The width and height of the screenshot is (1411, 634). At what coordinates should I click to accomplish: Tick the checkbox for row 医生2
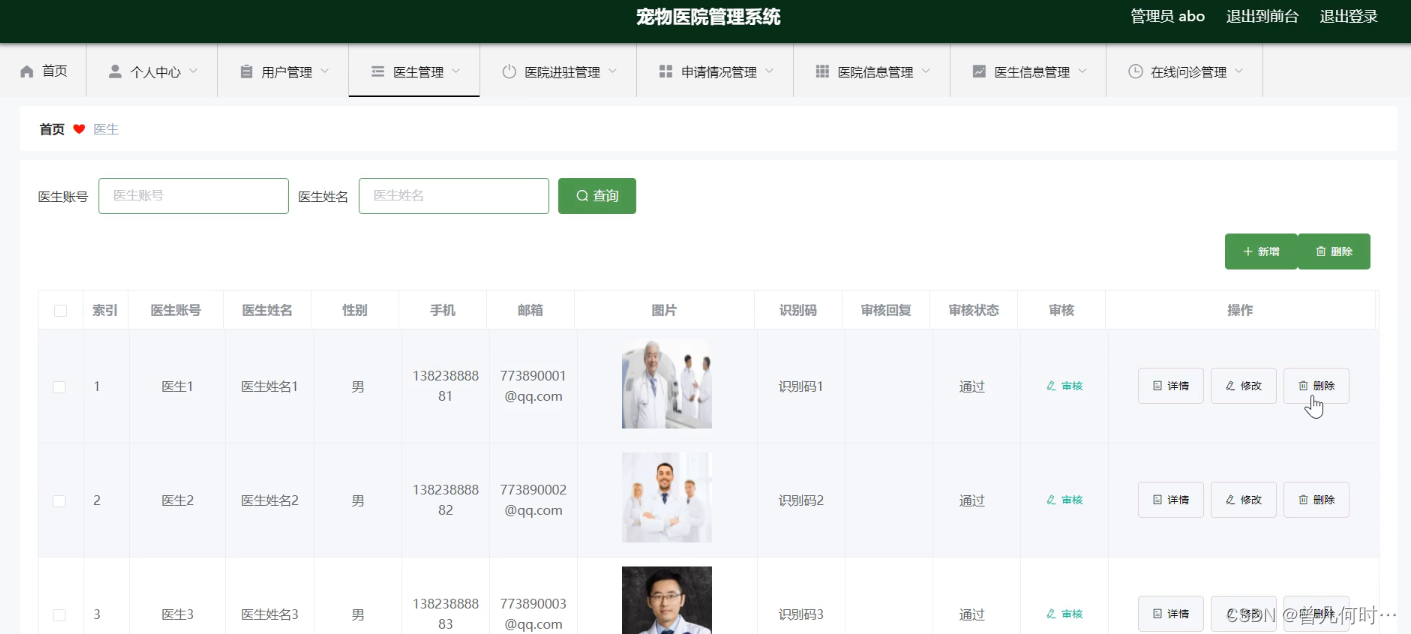59,501
